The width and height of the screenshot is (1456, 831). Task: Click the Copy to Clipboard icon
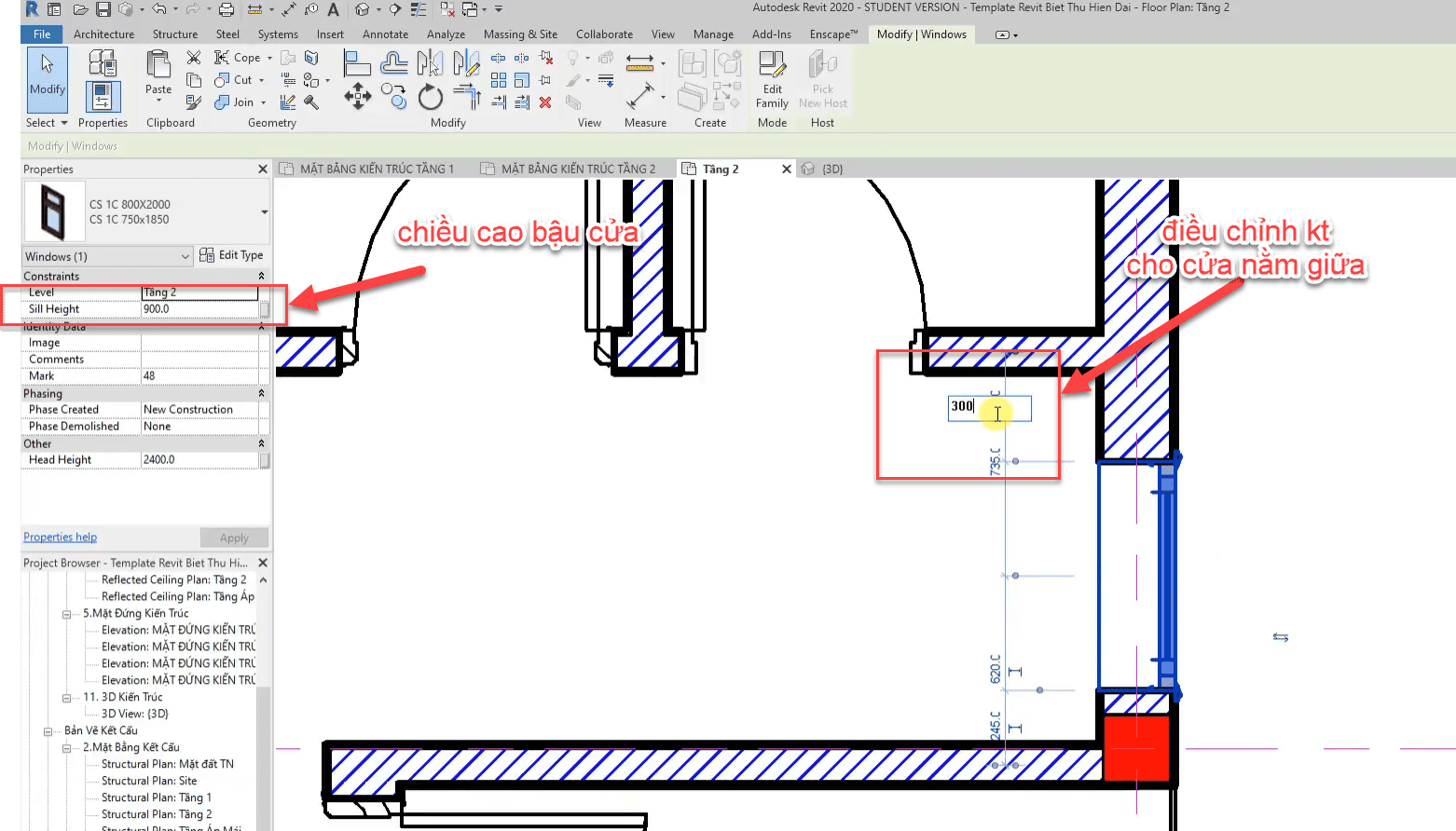[x=194, y=80]
